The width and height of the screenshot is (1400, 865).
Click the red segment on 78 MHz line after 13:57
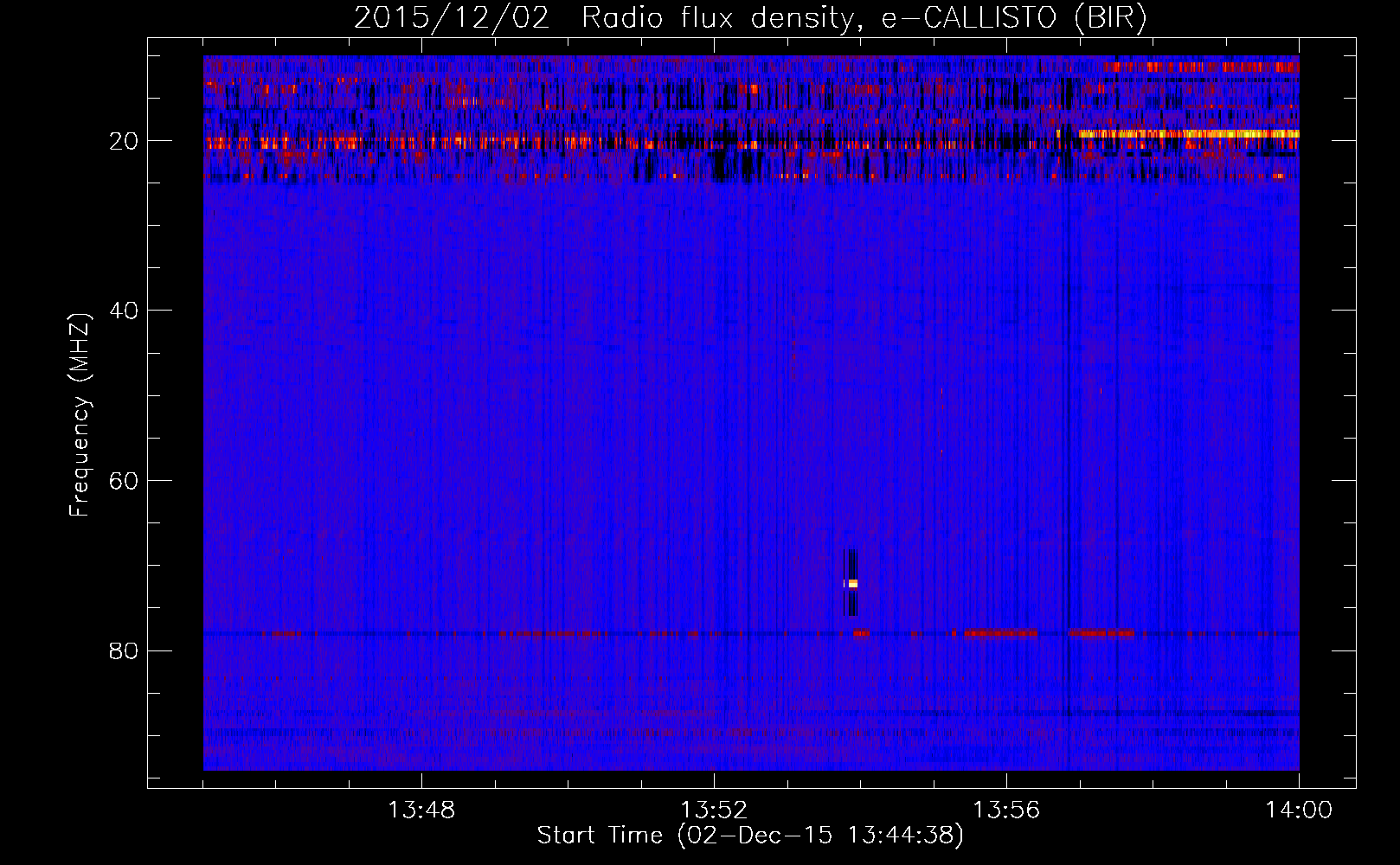(1101, 633)
